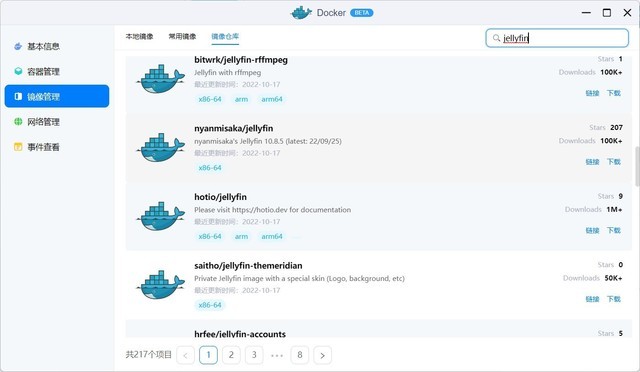Image resolution: width=640 pixels, height=372 pixels.
Task: Switch to 常用镜像 tab
Action: 182,36
